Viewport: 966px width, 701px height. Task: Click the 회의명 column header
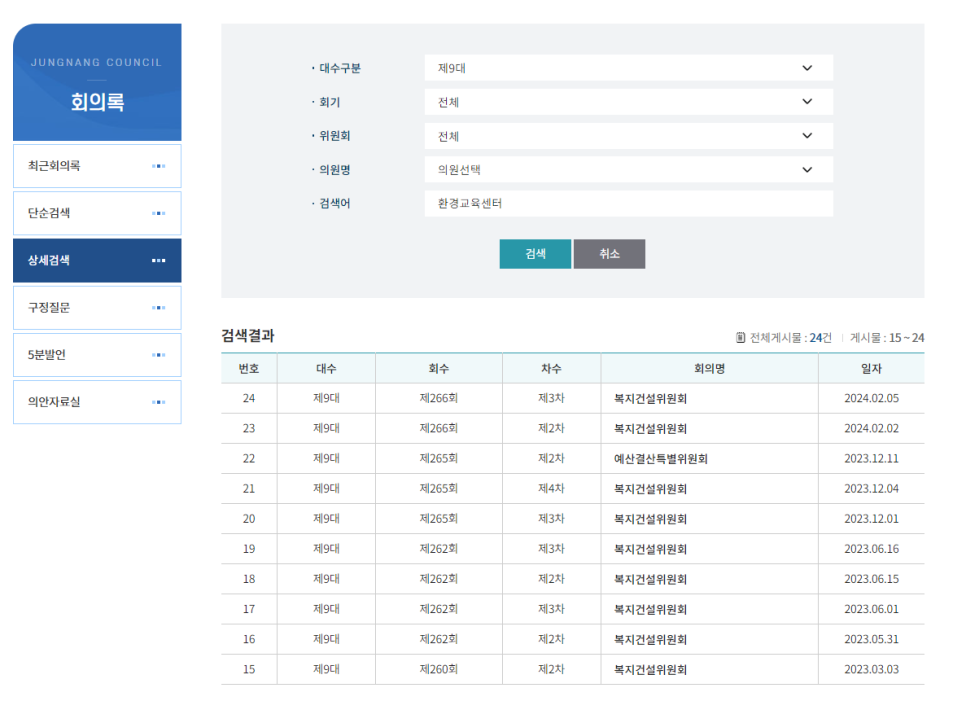pos(709,368)
